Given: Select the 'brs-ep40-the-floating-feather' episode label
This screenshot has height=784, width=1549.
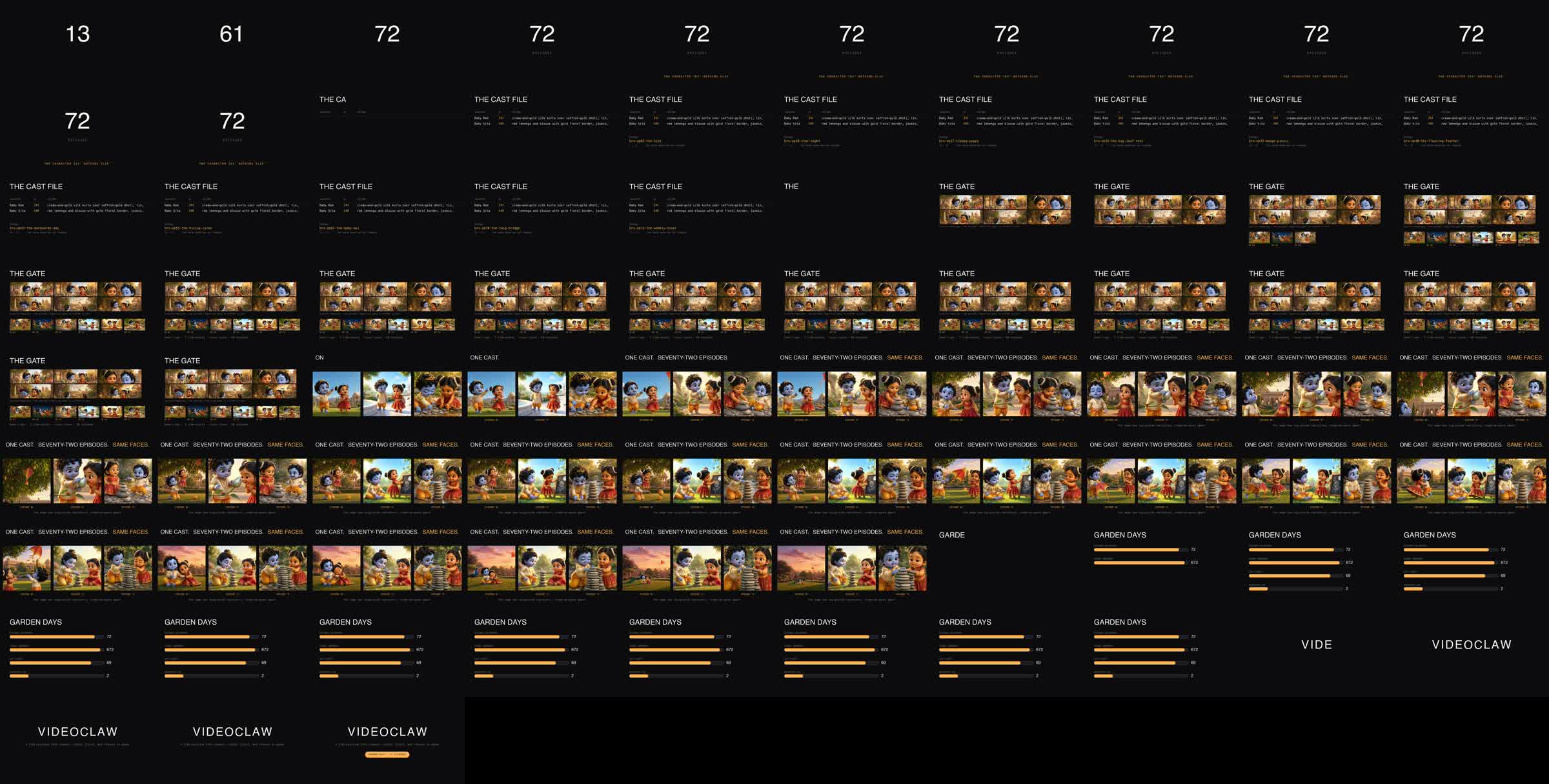Looking at the screenshot, I should 1431,141.
